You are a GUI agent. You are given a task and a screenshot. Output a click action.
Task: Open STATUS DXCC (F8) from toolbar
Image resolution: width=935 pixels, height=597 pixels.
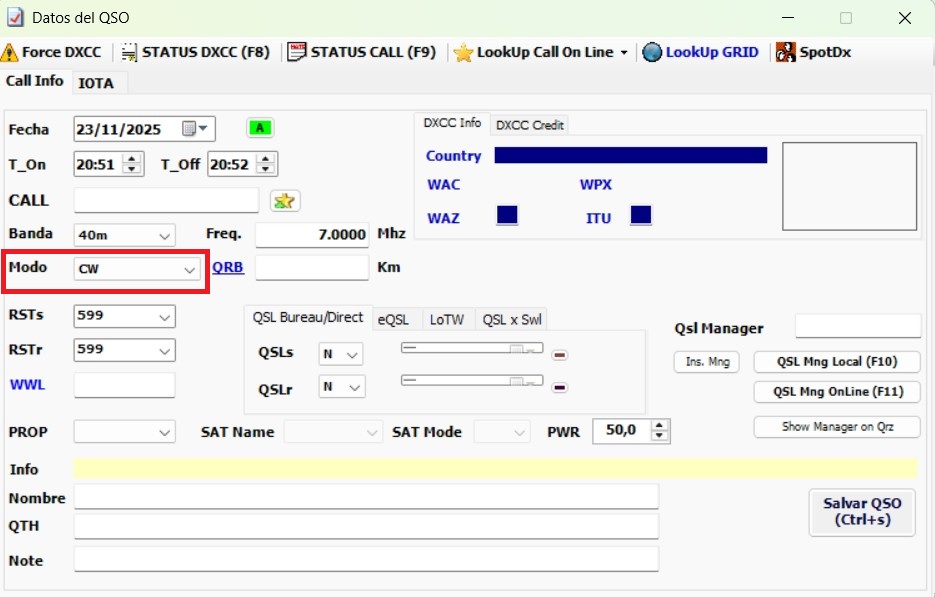[197, 52]
